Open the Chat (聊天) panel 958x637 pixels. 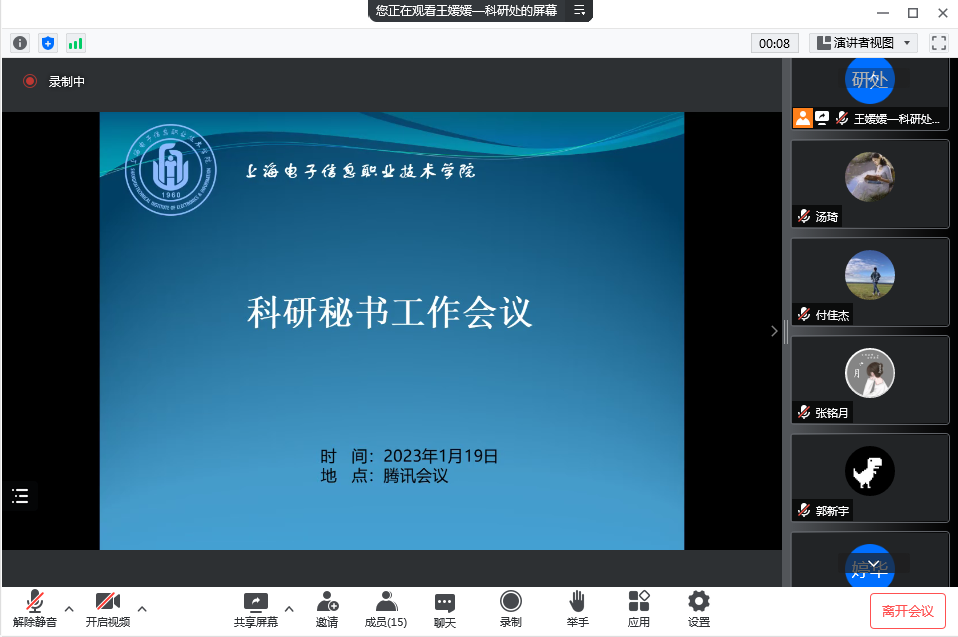click(x=445, y=609)
